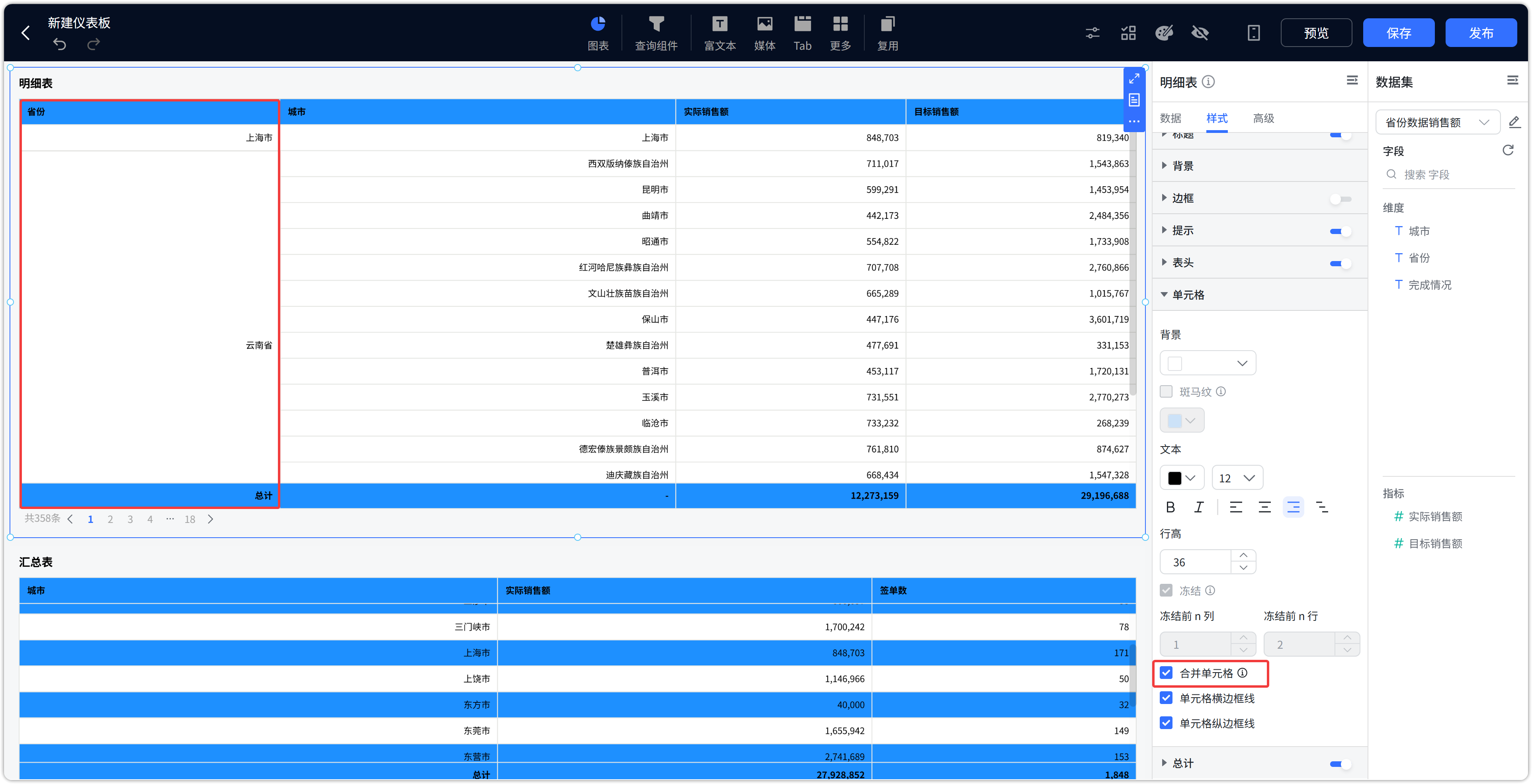Switch to the 高级 tab
Viewport: 1532px width, 784px height.
tap(1263, 118)
